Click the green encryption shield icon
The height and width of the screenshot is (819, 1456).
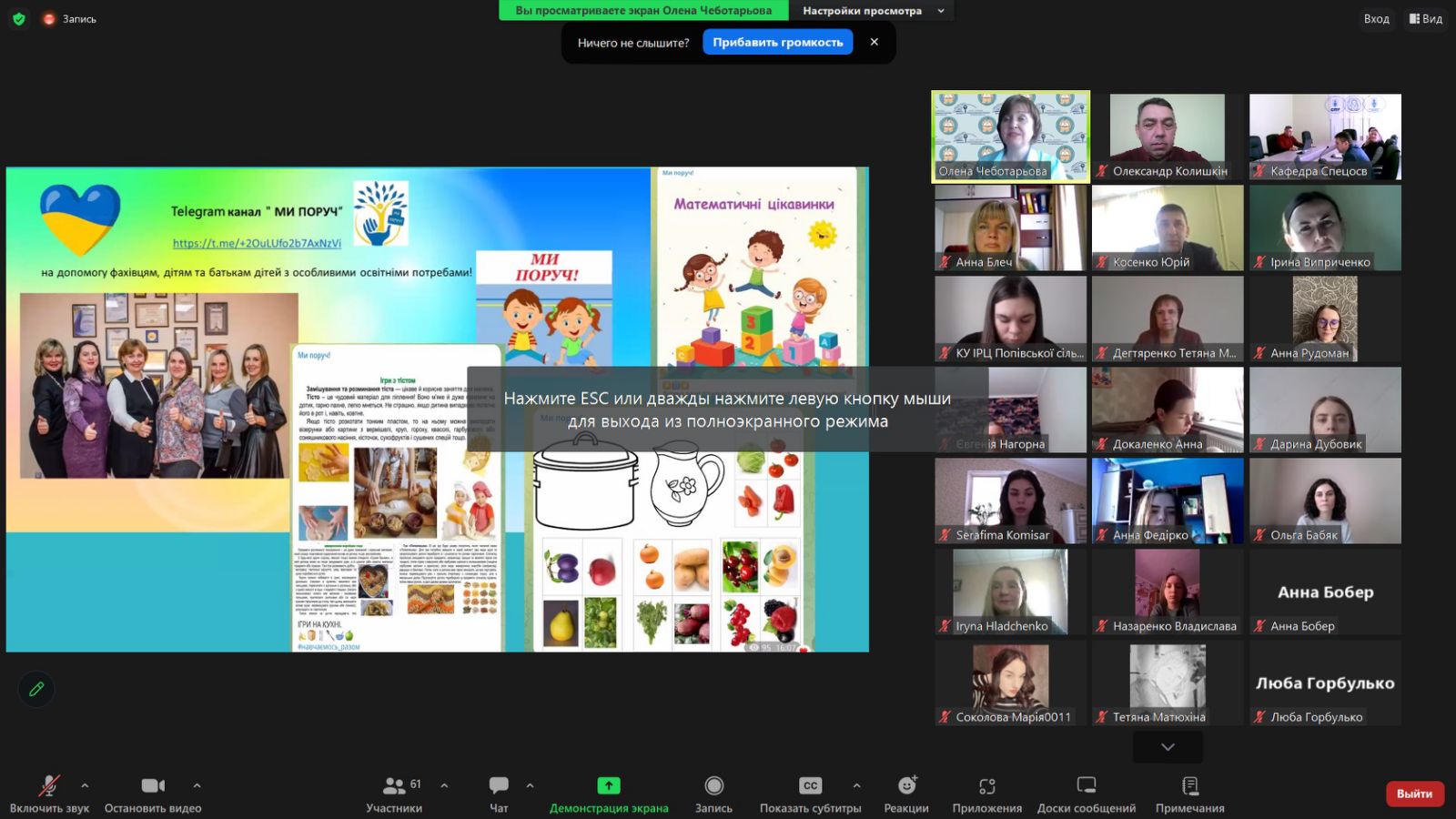[18, 18]
